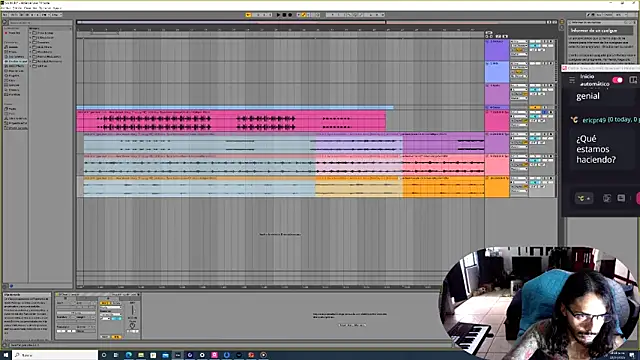Viewport: 640px width, 360px height.
Task: Stop playback with the transport Stop button
Action: [284, 15]
